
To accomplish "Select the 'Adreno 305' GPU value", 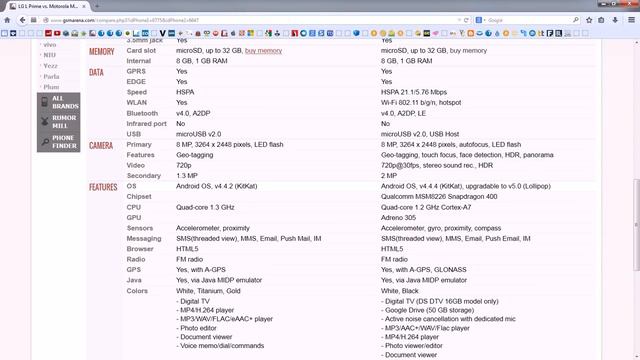I will (x=398, y=218).
